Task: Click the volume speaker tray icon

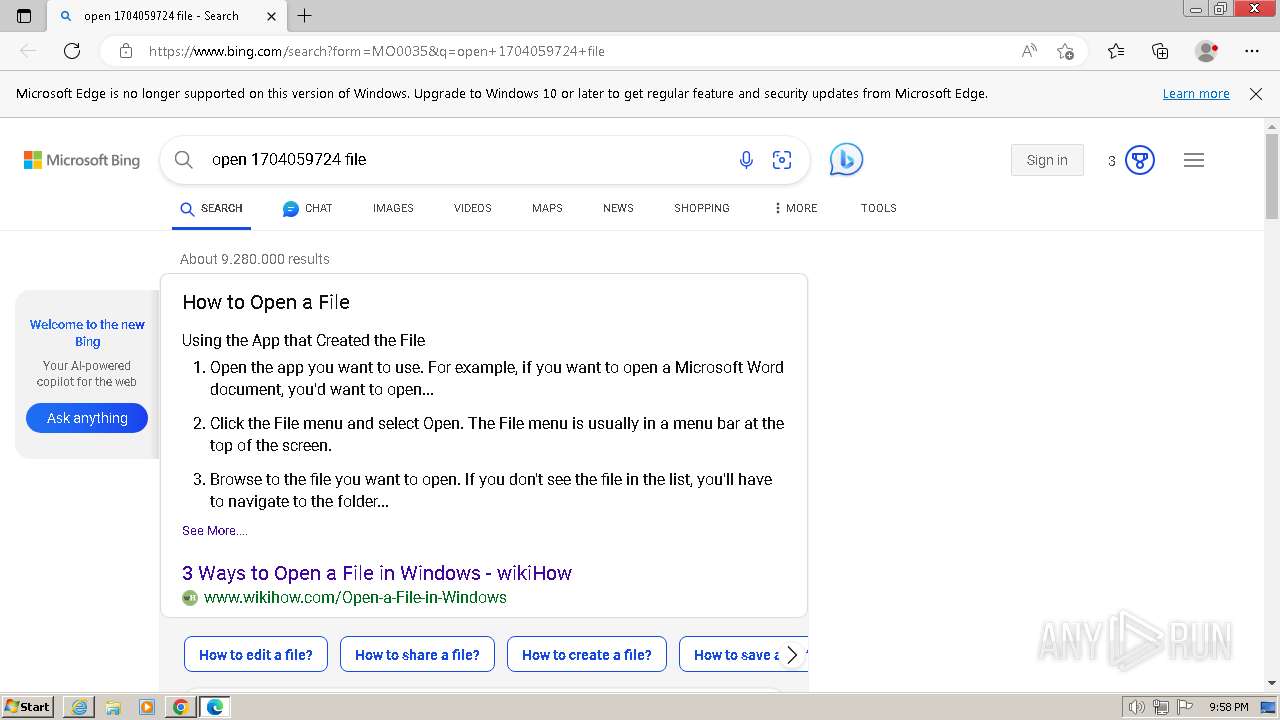Action: click(x=1136, y=707)
